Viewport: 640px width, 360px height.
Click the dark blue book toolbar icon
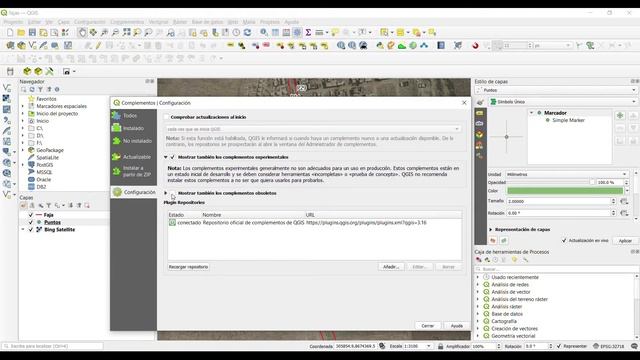(441, 45)
